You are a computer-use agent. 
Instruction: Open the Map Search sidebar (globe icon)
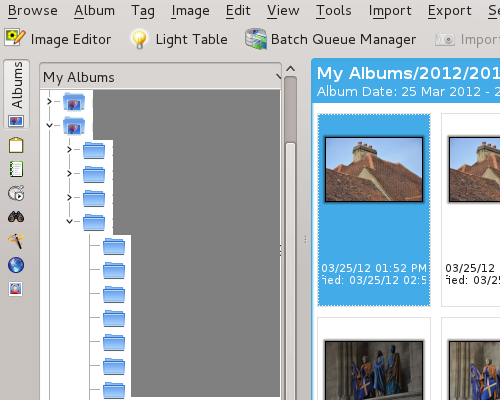coord(16,265)
